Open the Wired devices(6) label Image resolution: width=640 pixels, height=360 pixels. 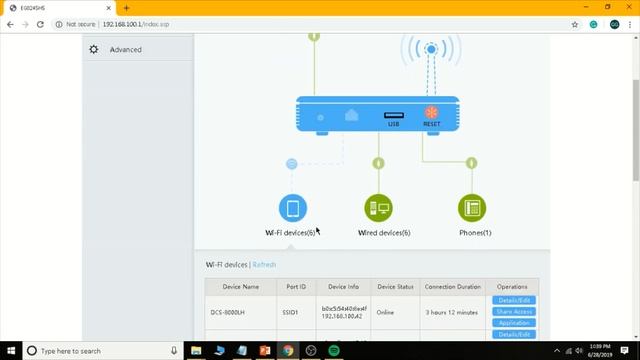384,233
